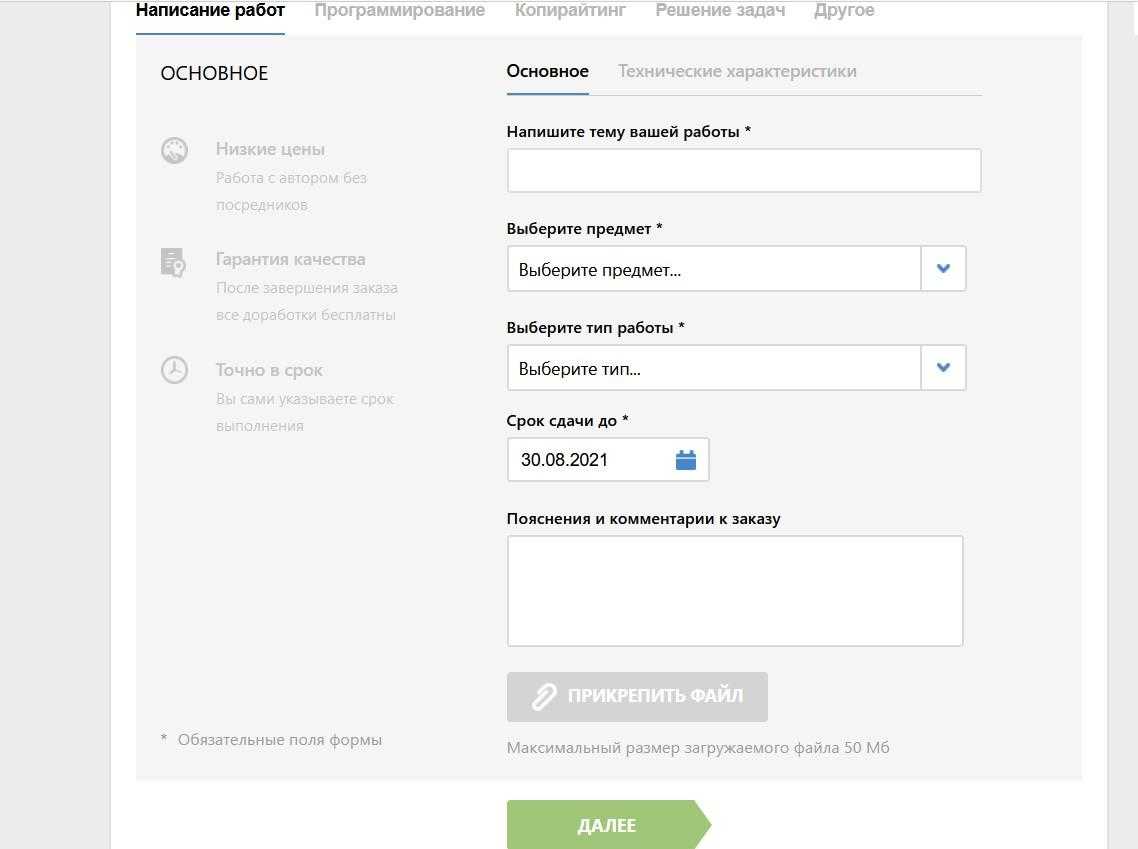Viewport: 1138px width, 849px height.
Task: Click the document icon beside Гарантия качества
Action: point(173,261)
